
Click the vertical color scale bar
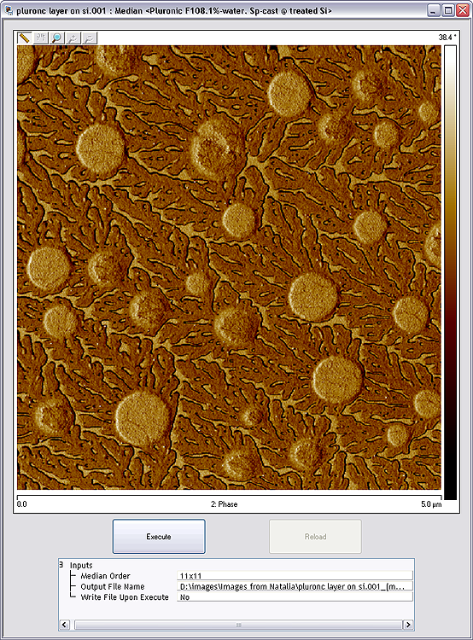click(451, 272)
